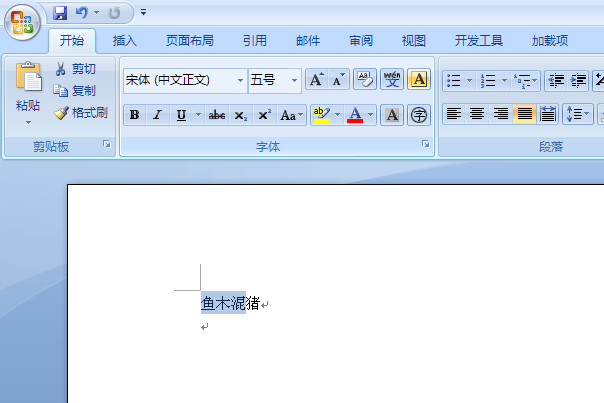Image resolution: width=604 pixels, height=403 pixels.
Task: Click the 剪切 button
Action: click(76, 69)
